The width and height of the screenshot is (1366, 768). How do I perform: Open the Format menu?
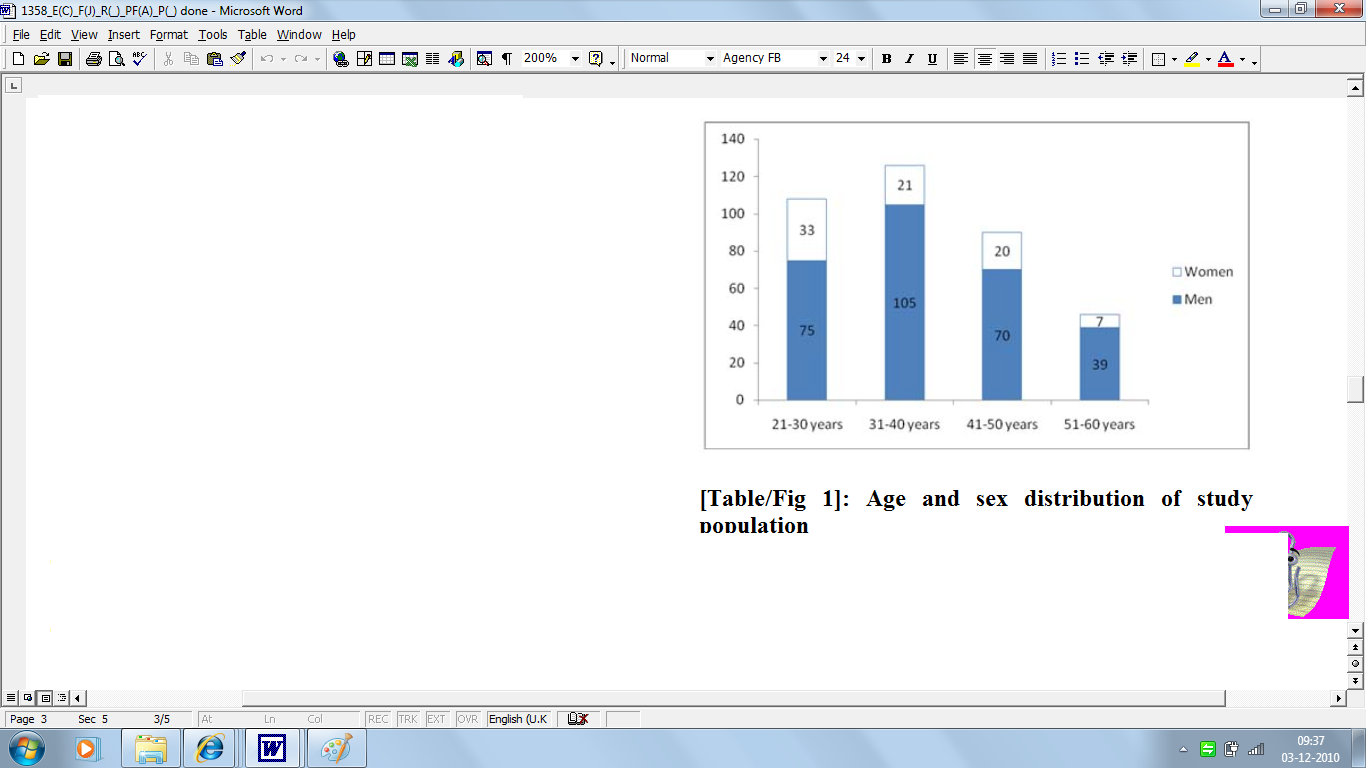(168, 35)
